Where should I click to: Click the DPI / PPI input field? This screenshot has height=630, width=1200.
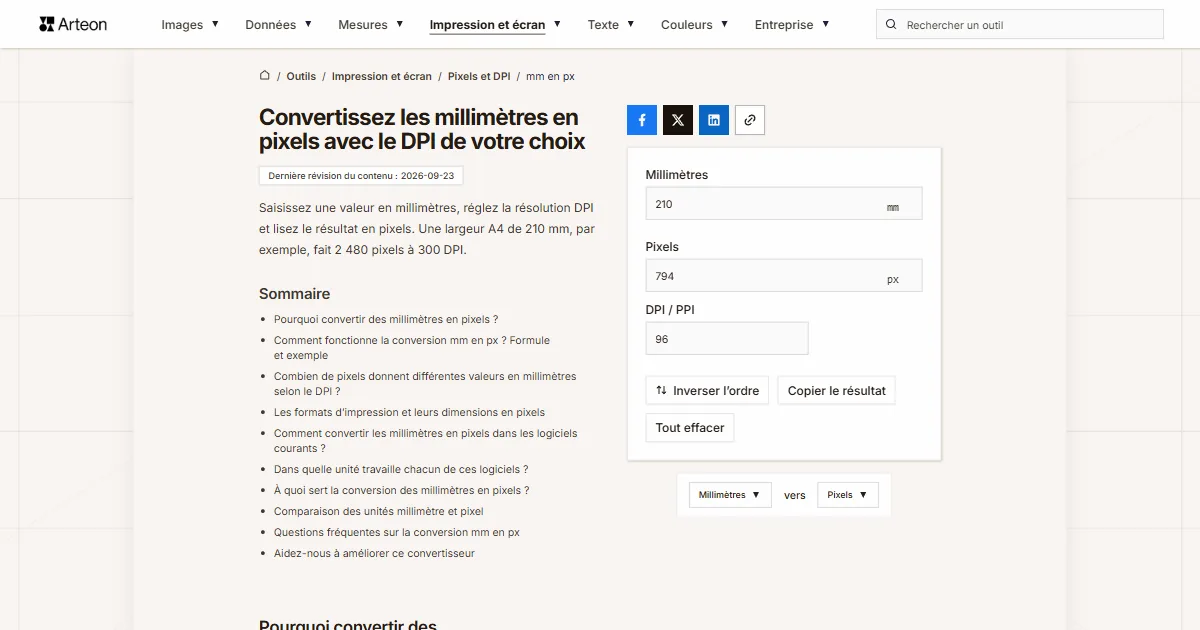[727, 339]
